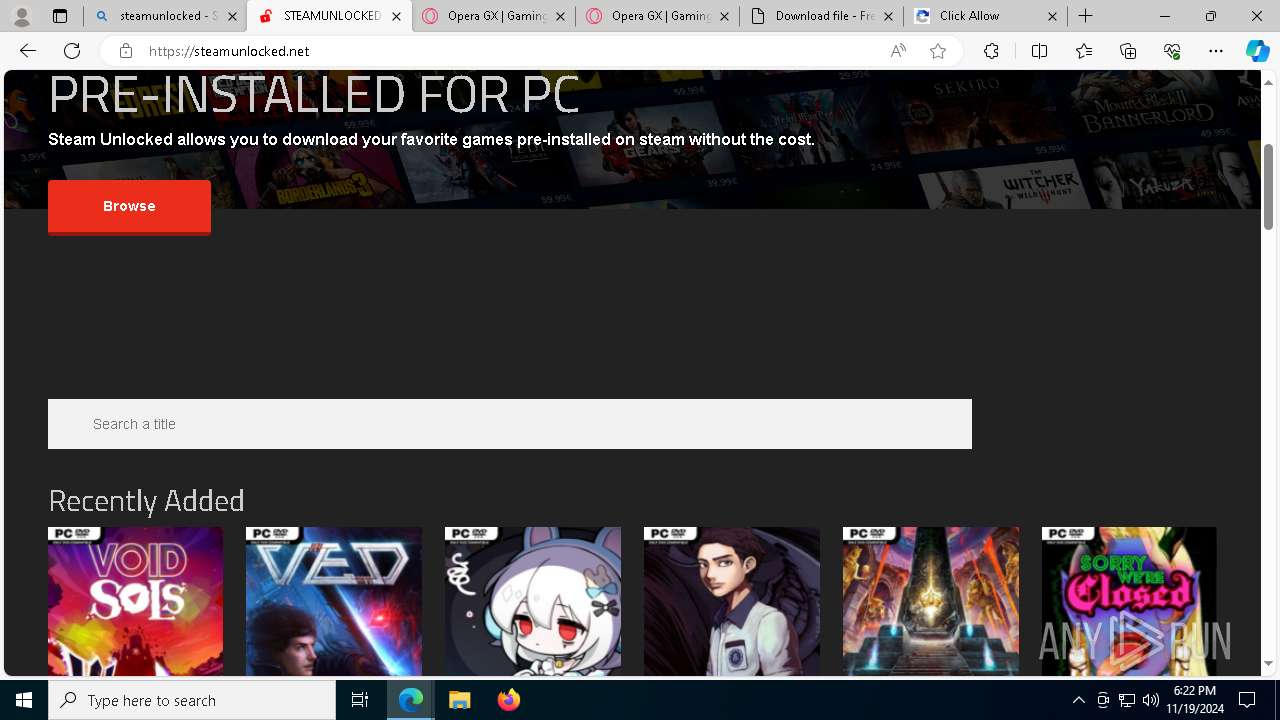The height and width of the screenshot is (720, 1280).
Task: Show hidden system tray icons
Action: [x=1078, y=700]
